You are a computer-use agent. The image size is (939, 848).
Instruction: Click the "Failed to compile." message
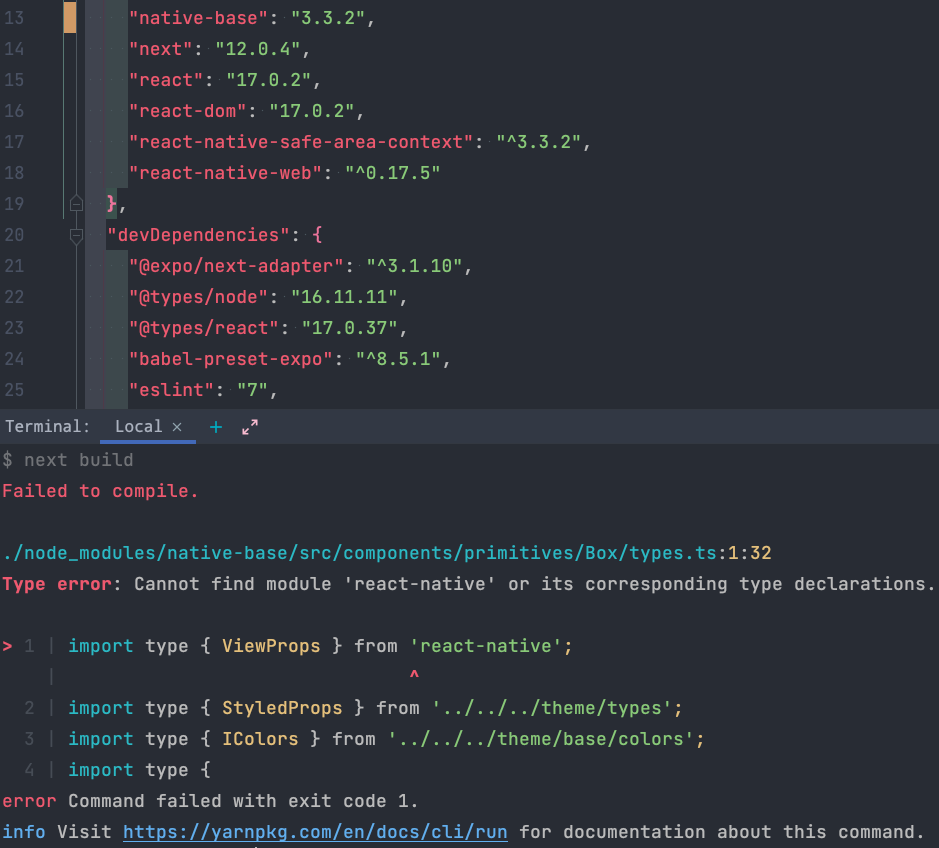(100, 491)
